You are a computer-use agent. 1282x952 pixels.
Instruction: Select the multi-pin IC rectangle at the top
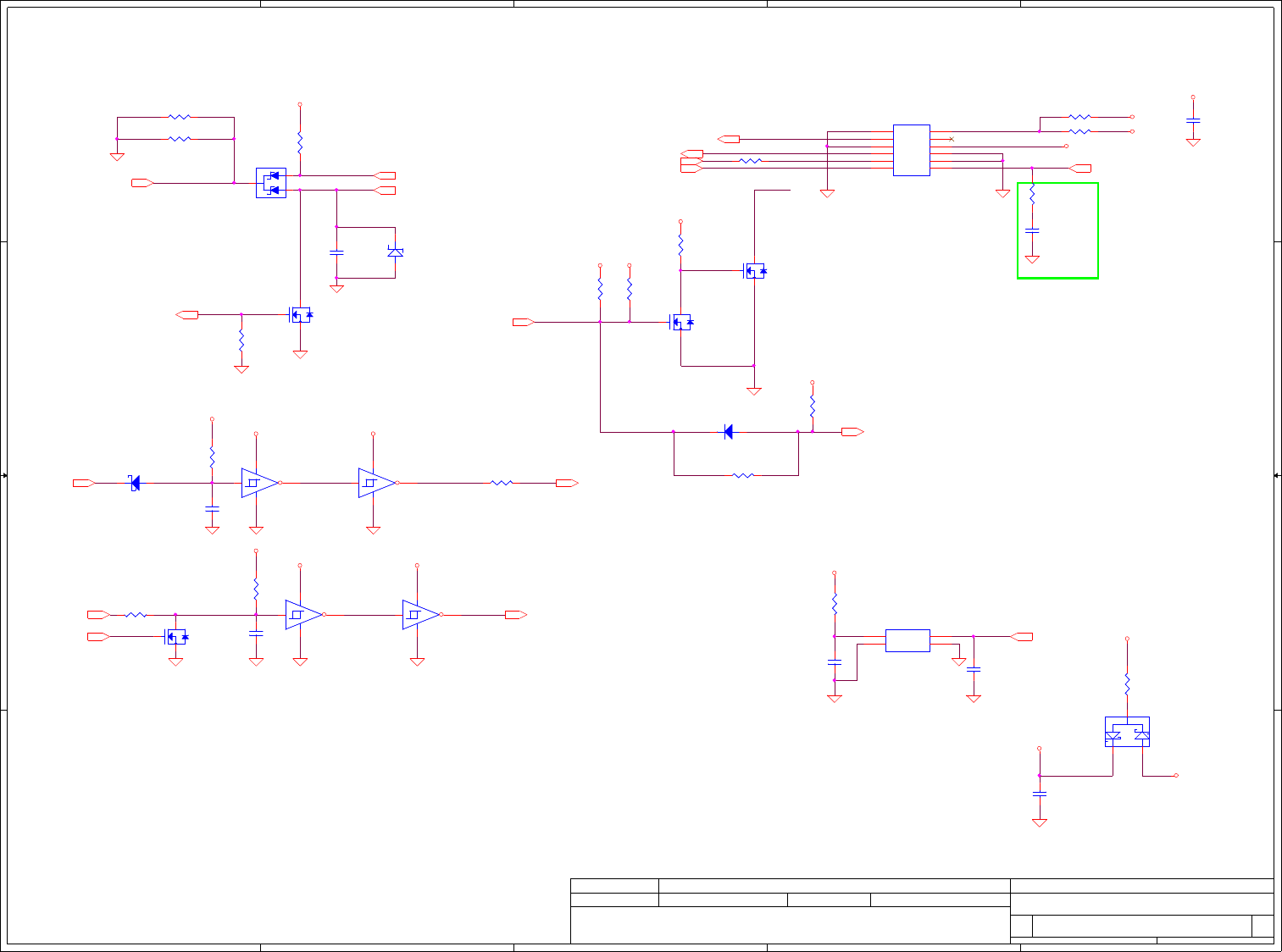point(912,150)
